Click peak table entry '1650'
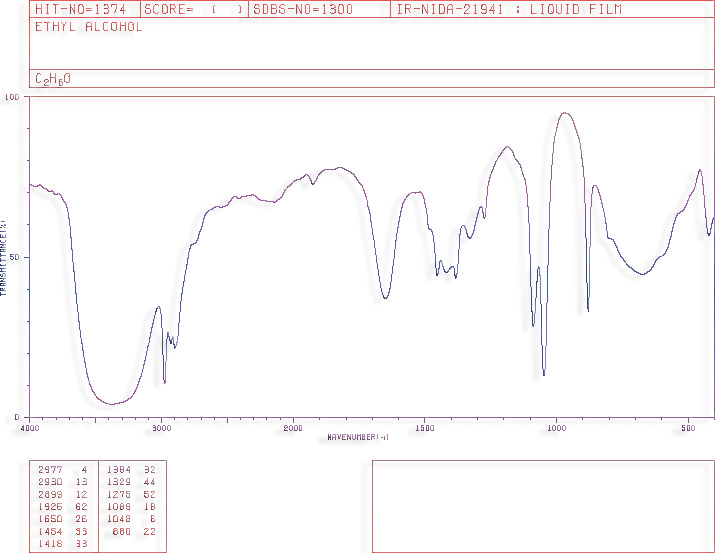 click(50, 519)
